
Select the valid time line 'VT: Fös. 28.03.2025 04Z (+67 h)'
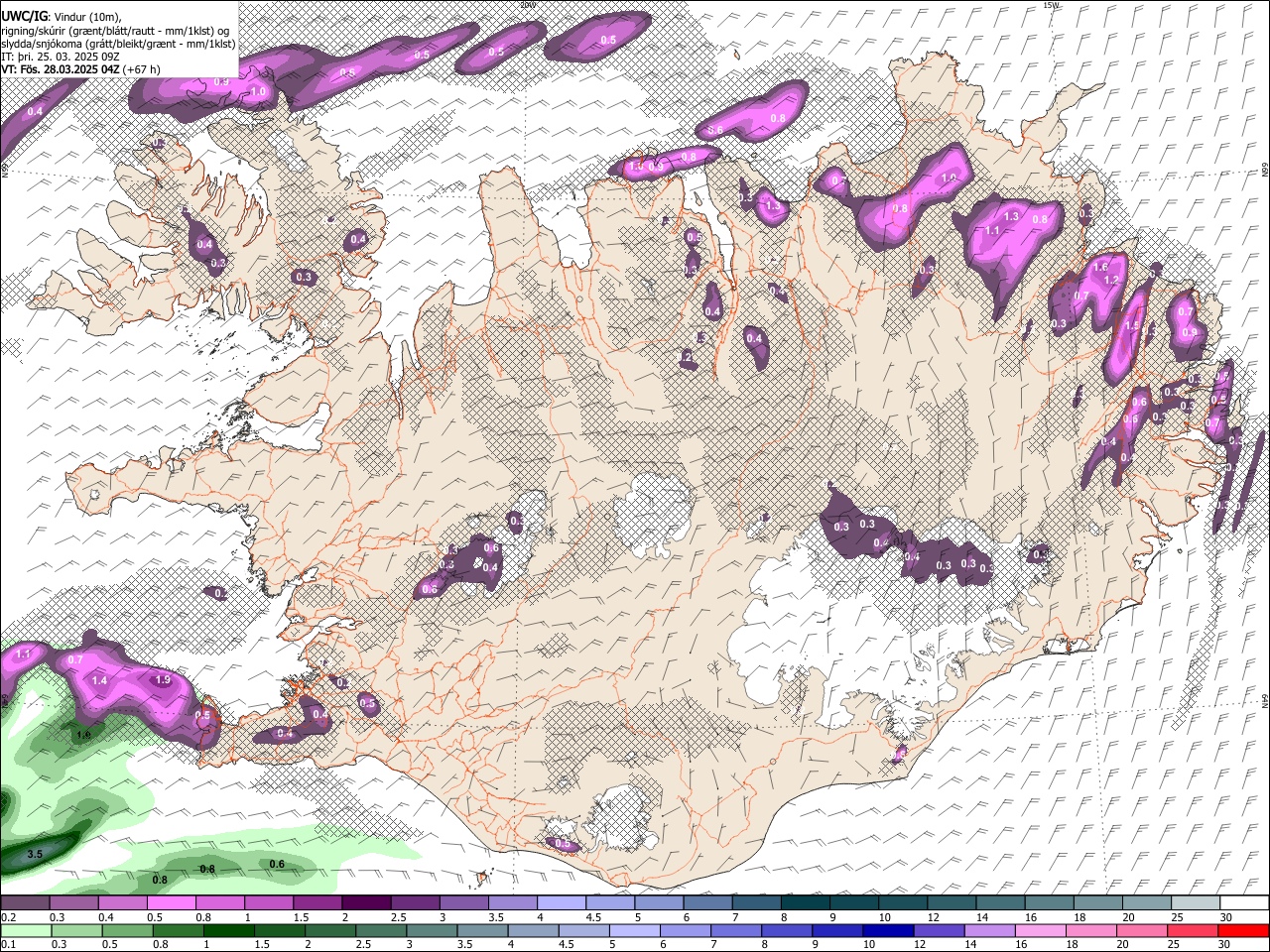(81, 69)
